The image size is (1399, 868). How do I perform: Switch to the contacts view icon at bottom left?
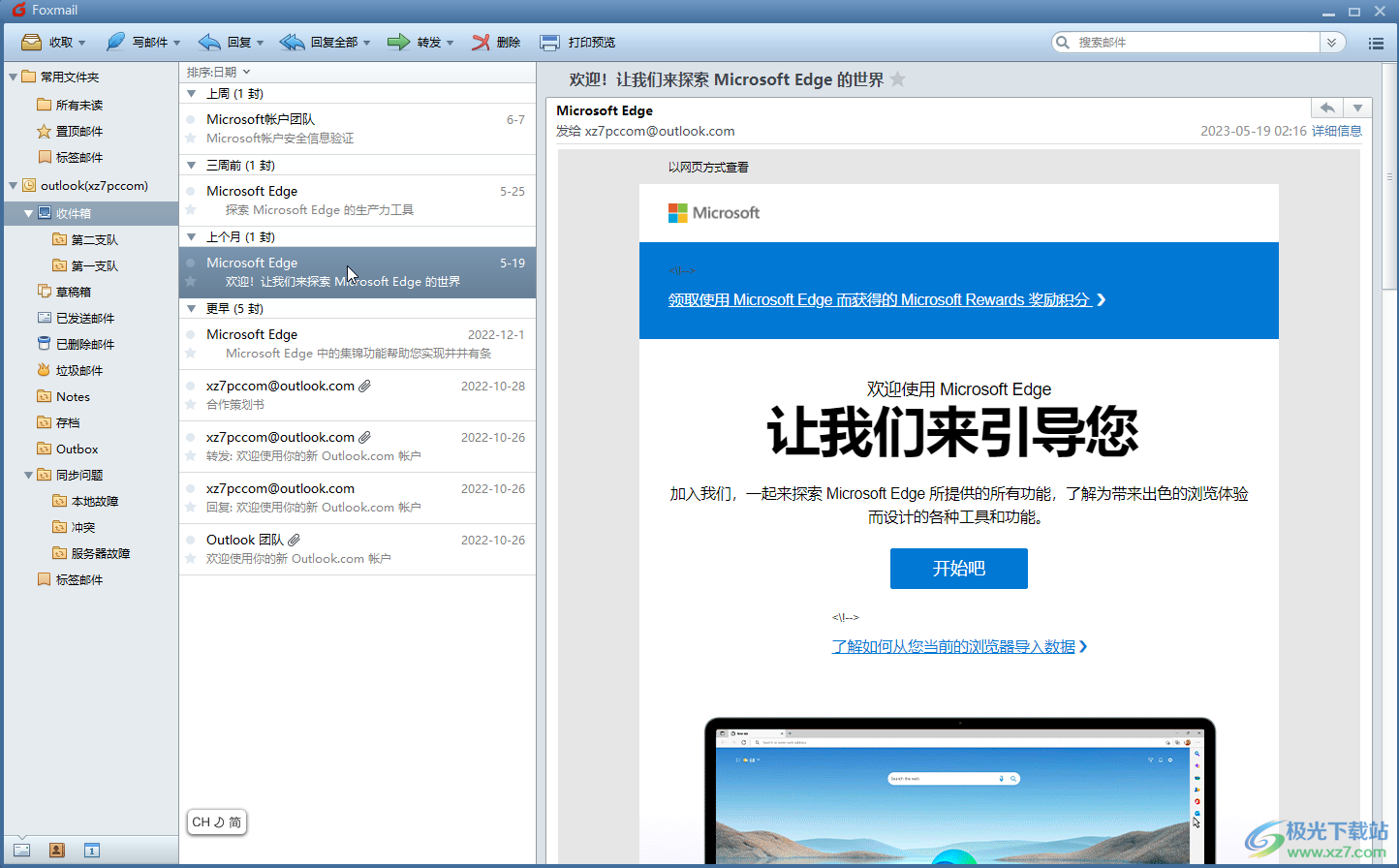coord(56,850)
